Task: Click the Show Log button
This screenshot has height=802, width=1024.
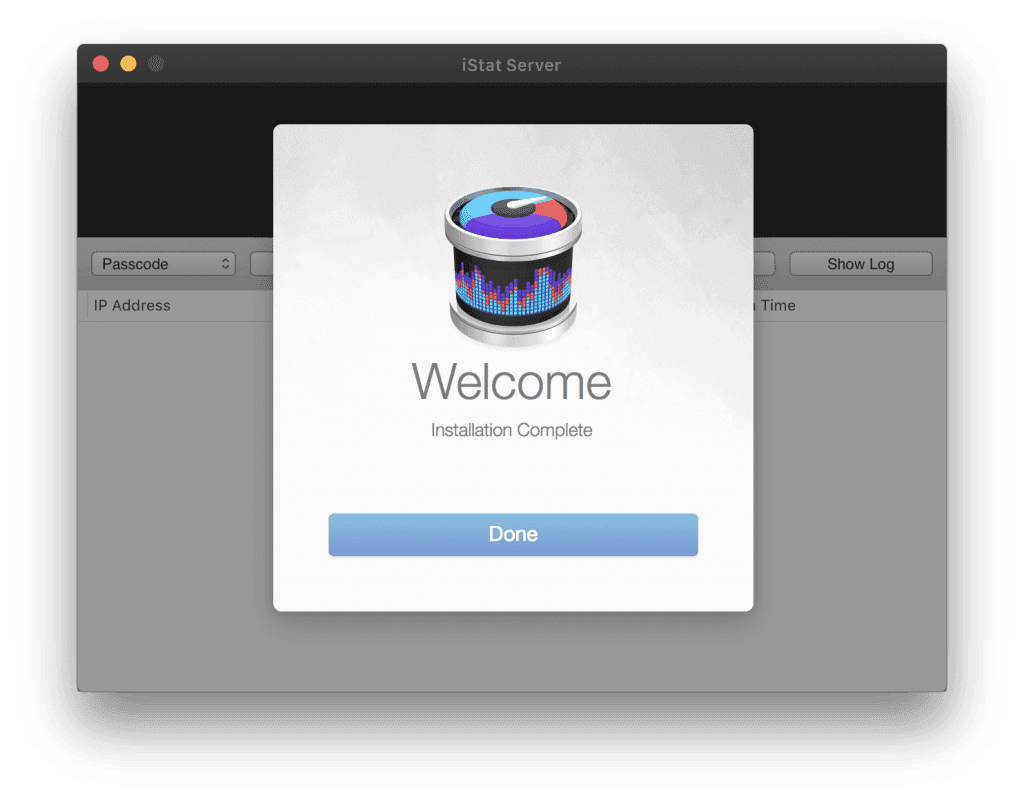Action: (860, 264)
